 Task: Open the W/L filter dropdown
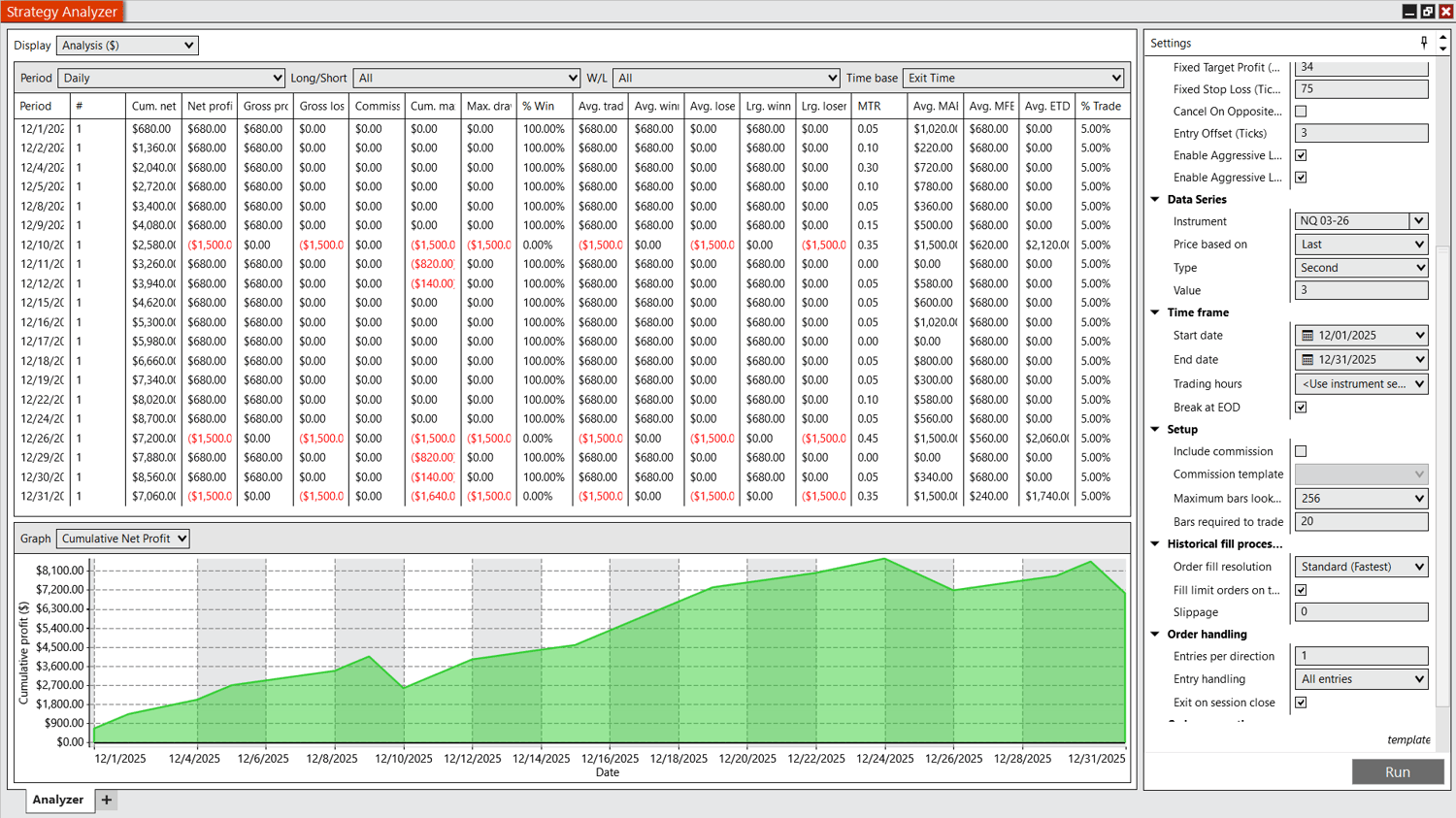726,78
